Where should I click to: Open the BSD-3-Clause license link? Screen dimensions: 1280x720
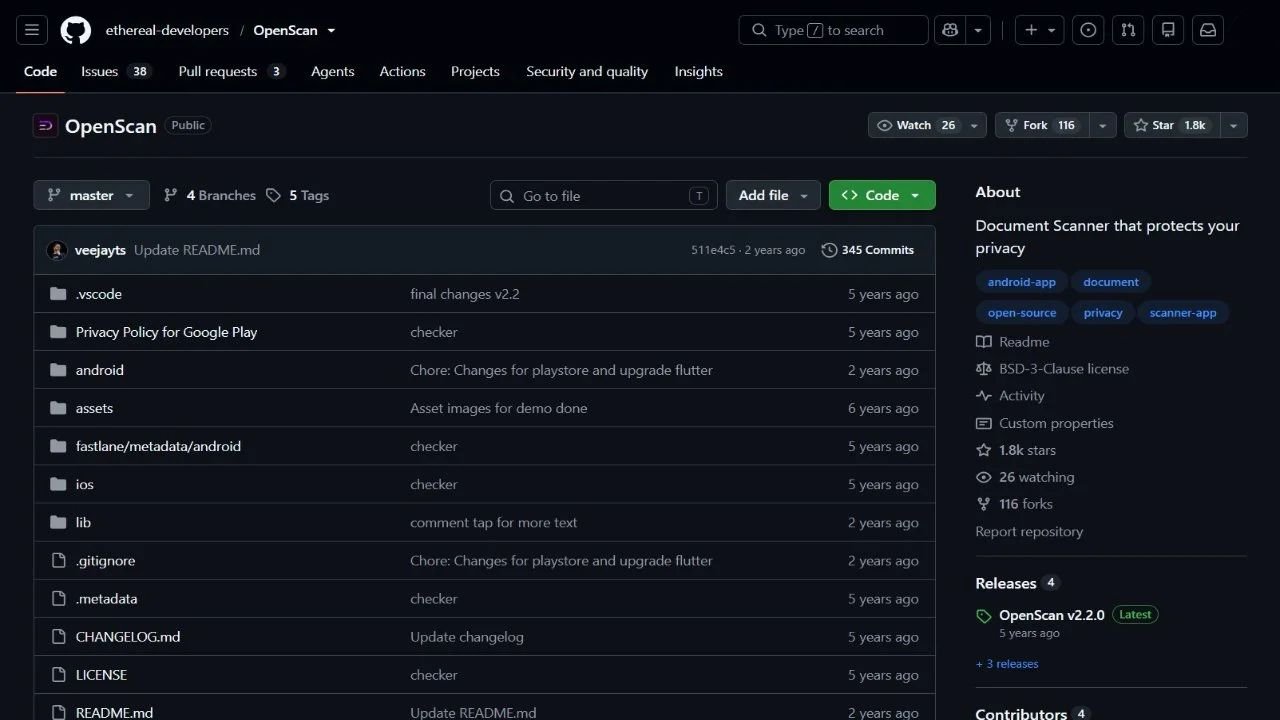1053,368
